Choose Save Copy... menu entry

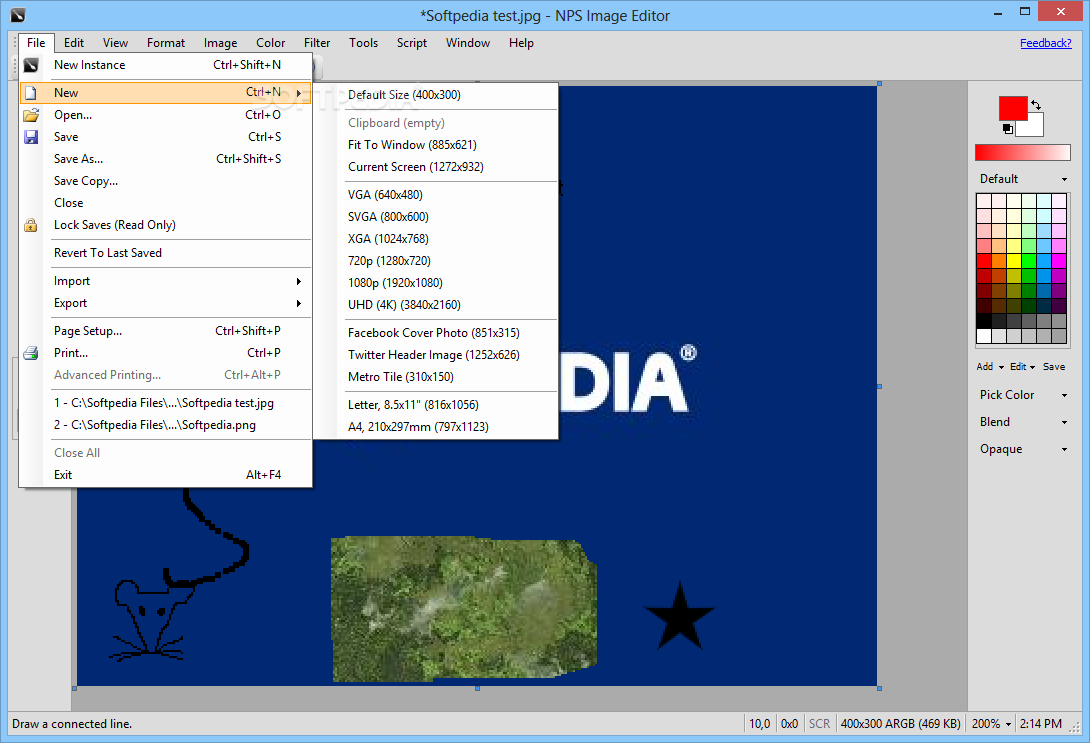click(165, 181)
